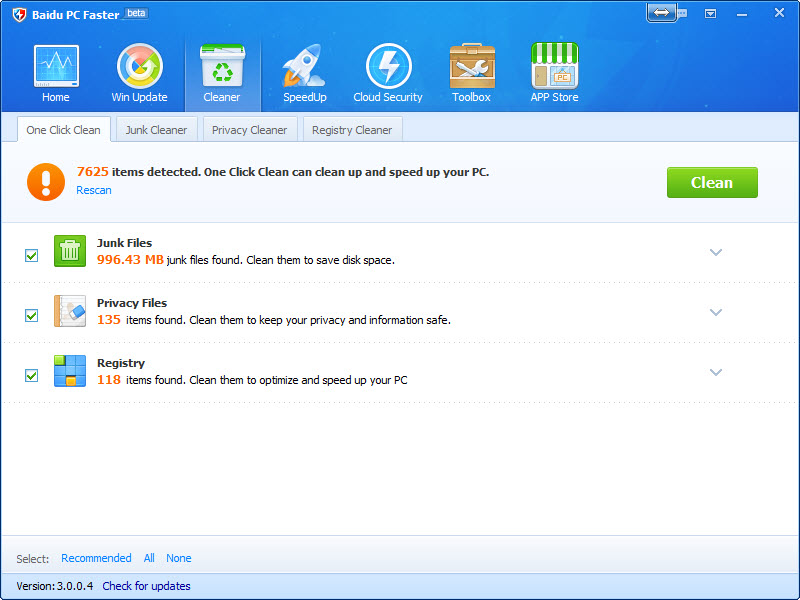This screenshot has height=600, width=800.
Task: Click the Privacy Files eraser notebook icon
Action: click(x=70, y=311)
